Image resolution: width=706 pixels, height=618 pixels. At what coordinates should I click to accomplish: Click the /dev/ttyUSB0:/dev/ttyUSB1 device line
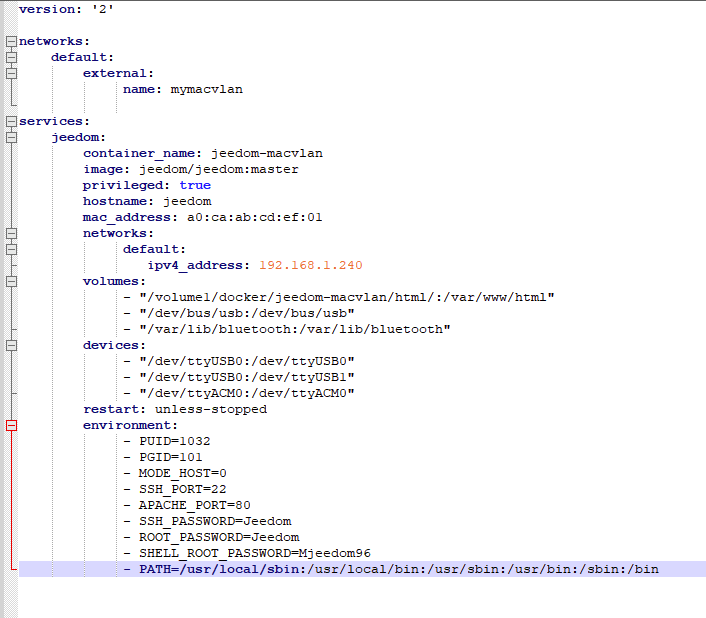click(239, 377)
